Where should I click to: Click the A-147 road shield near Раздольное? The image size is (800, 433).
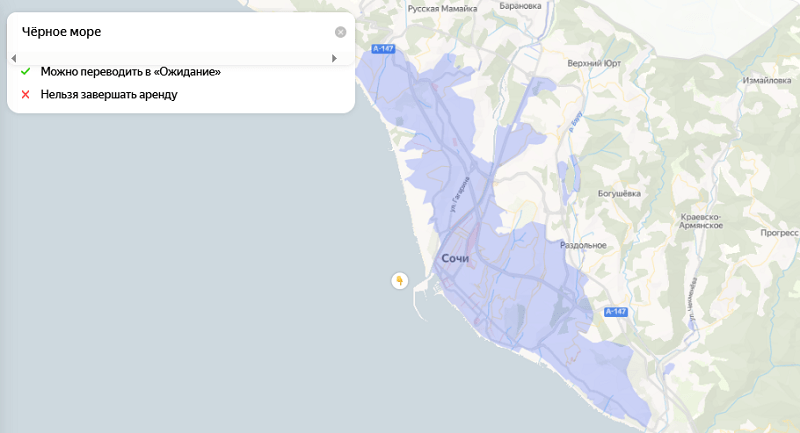pyautogui.click(x=615, y=312)
